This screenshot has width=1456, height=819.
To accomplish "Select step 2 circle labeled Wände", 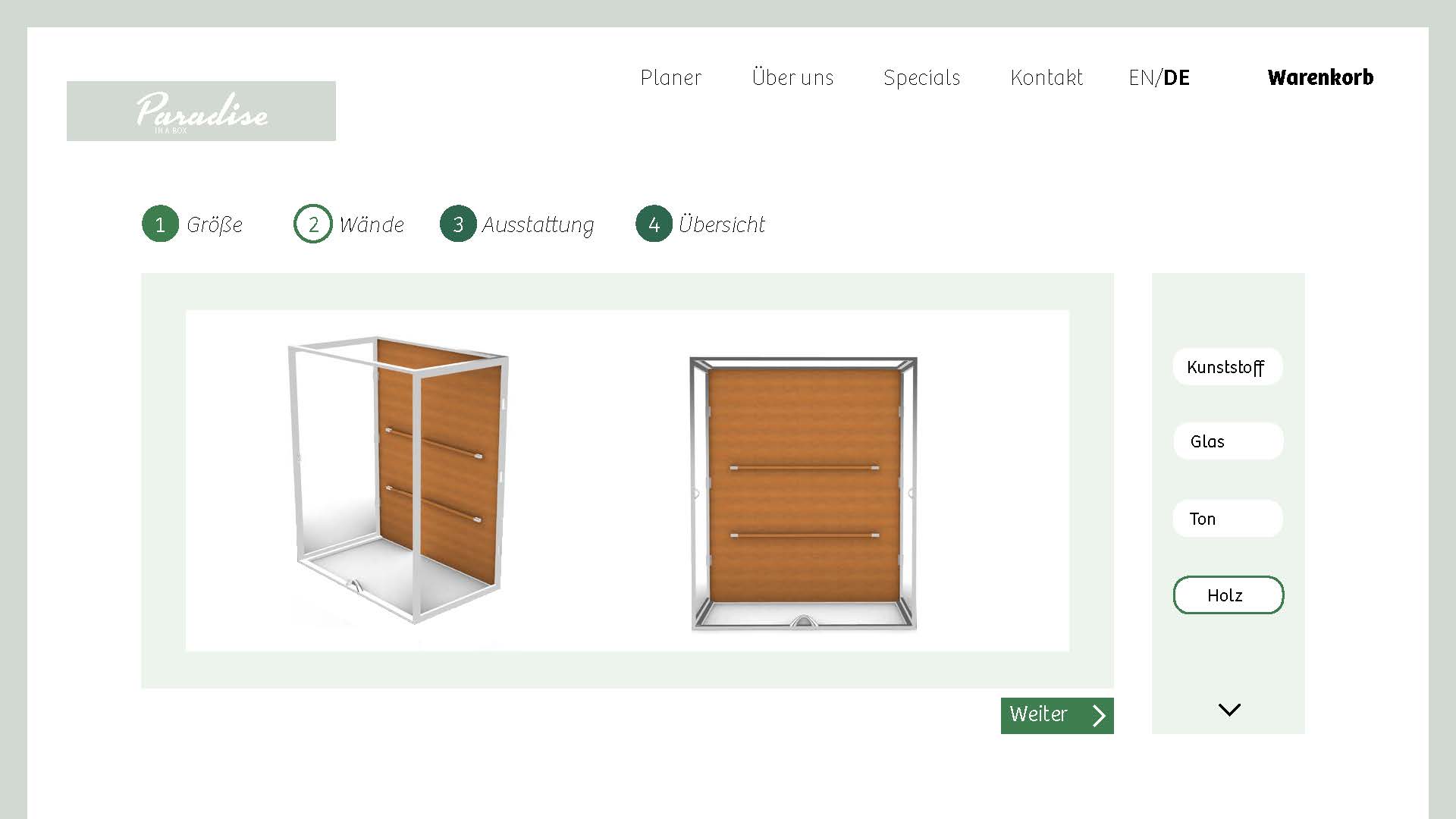I will tap(313, 224).
